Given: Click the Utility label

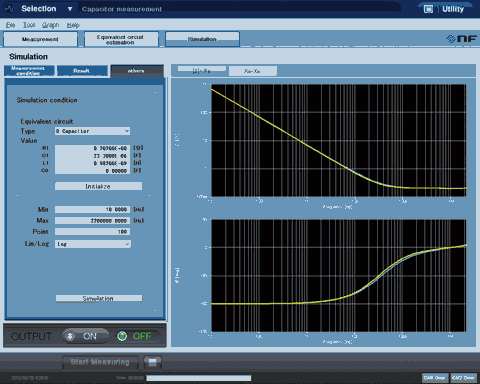Looking at the screenshot, I should (453, 9).
